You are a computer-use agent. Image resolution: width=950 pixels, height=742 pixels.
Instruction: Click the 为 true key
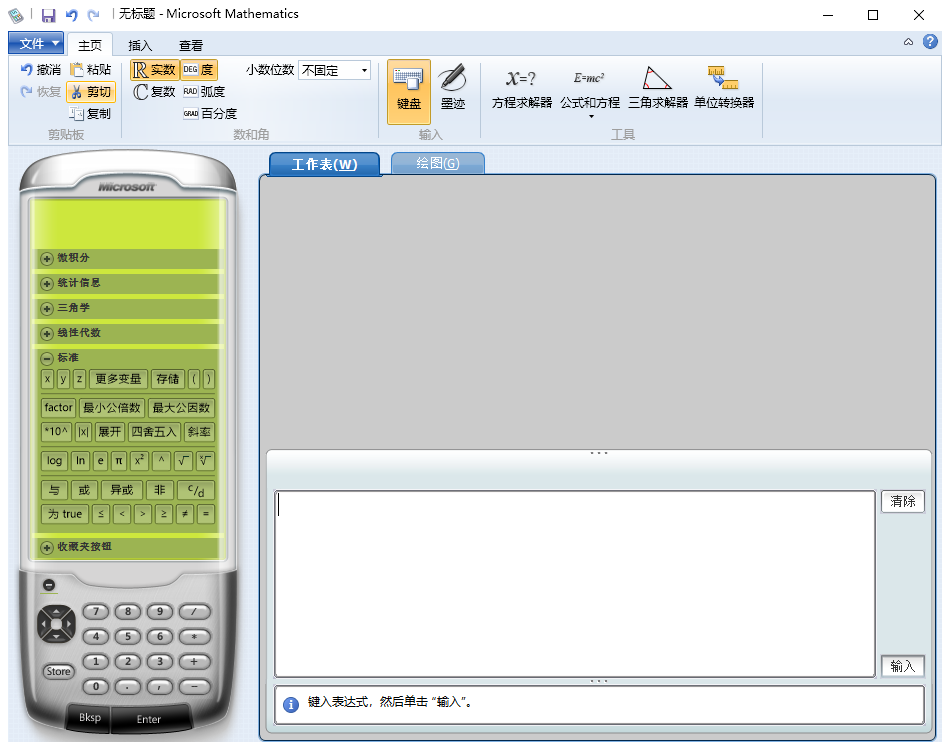pyautogui.click(x=65, y=514)
